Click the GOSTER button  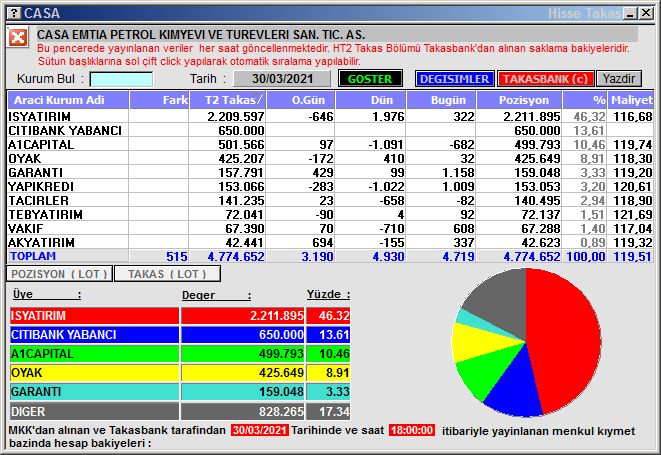[x=370, y=79]
